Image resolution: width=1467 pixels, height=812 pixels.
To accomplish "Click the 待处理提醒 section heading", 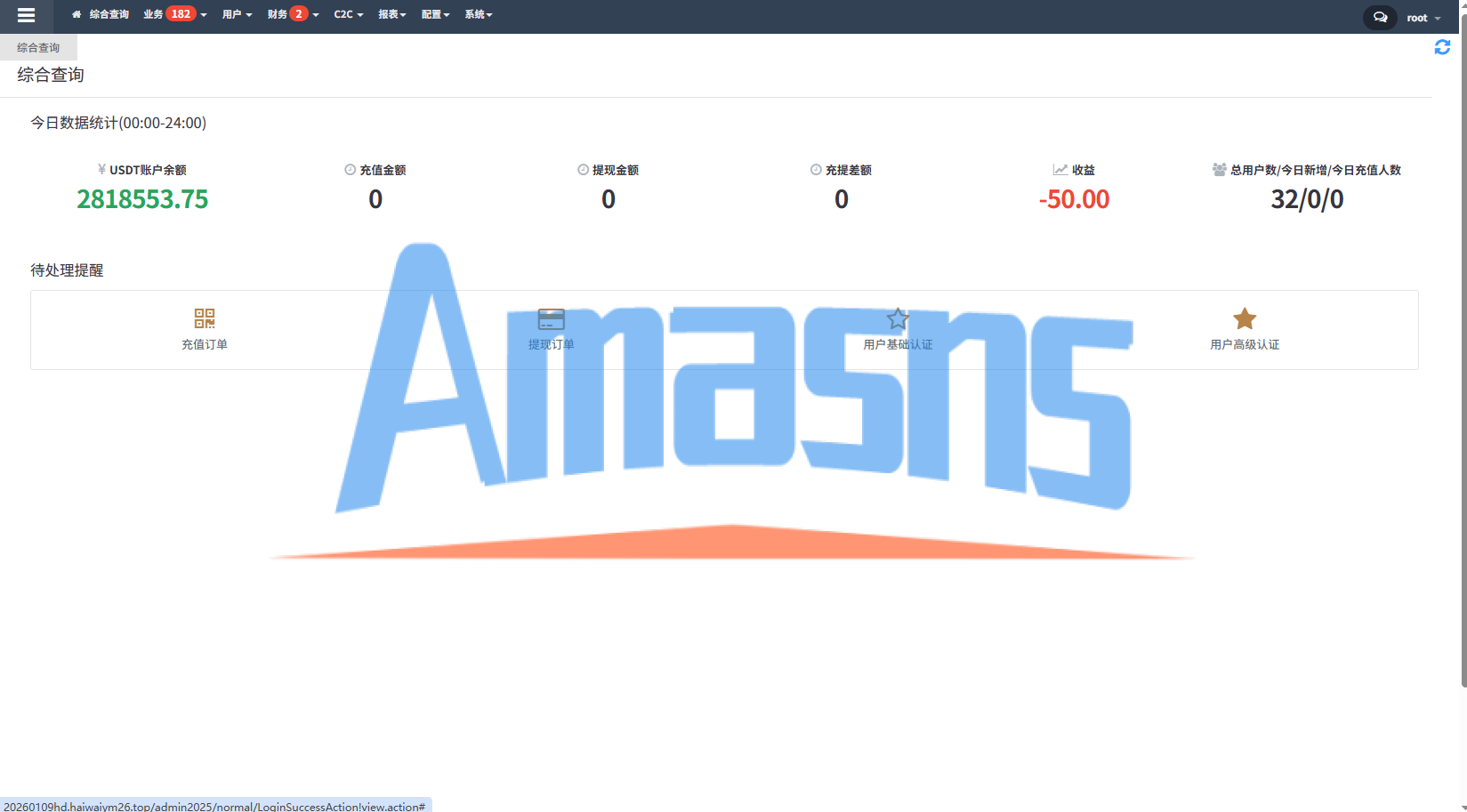I will pyautogui.click(x=67, y=270).
